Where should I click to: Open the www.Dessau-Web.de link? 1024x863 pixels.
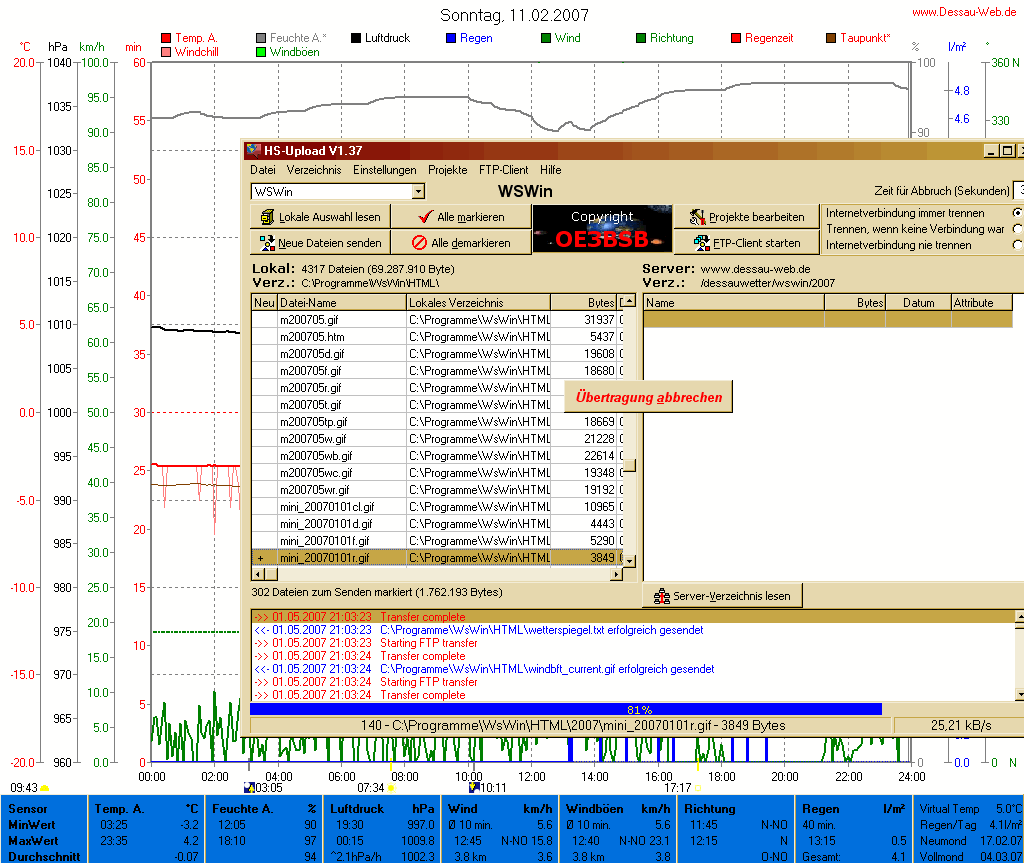[964, 12]
